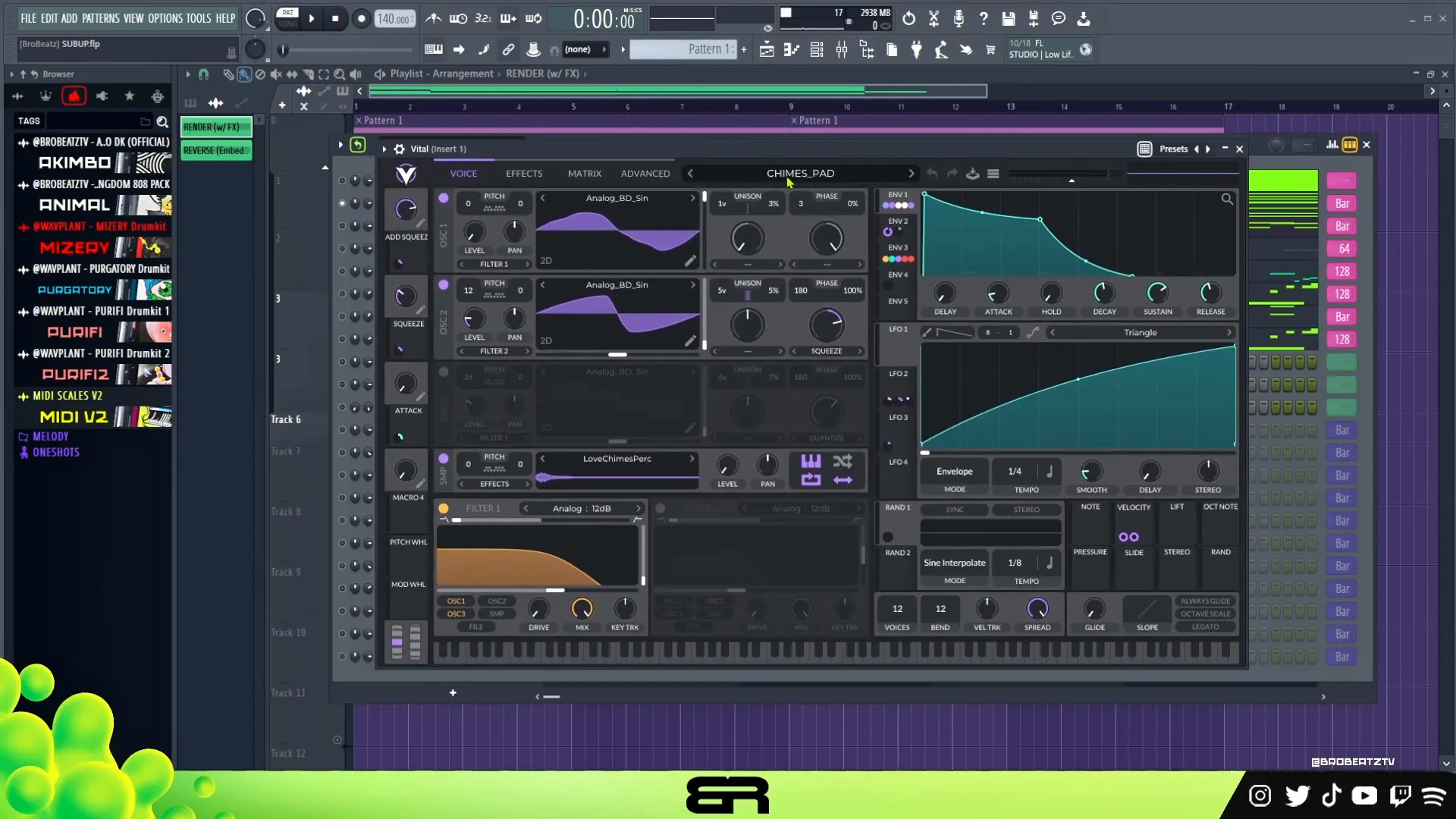Viewport: 1456px width, 819px height.
Task: Select the red flame browser tab icon
Action: click(74, 96)
